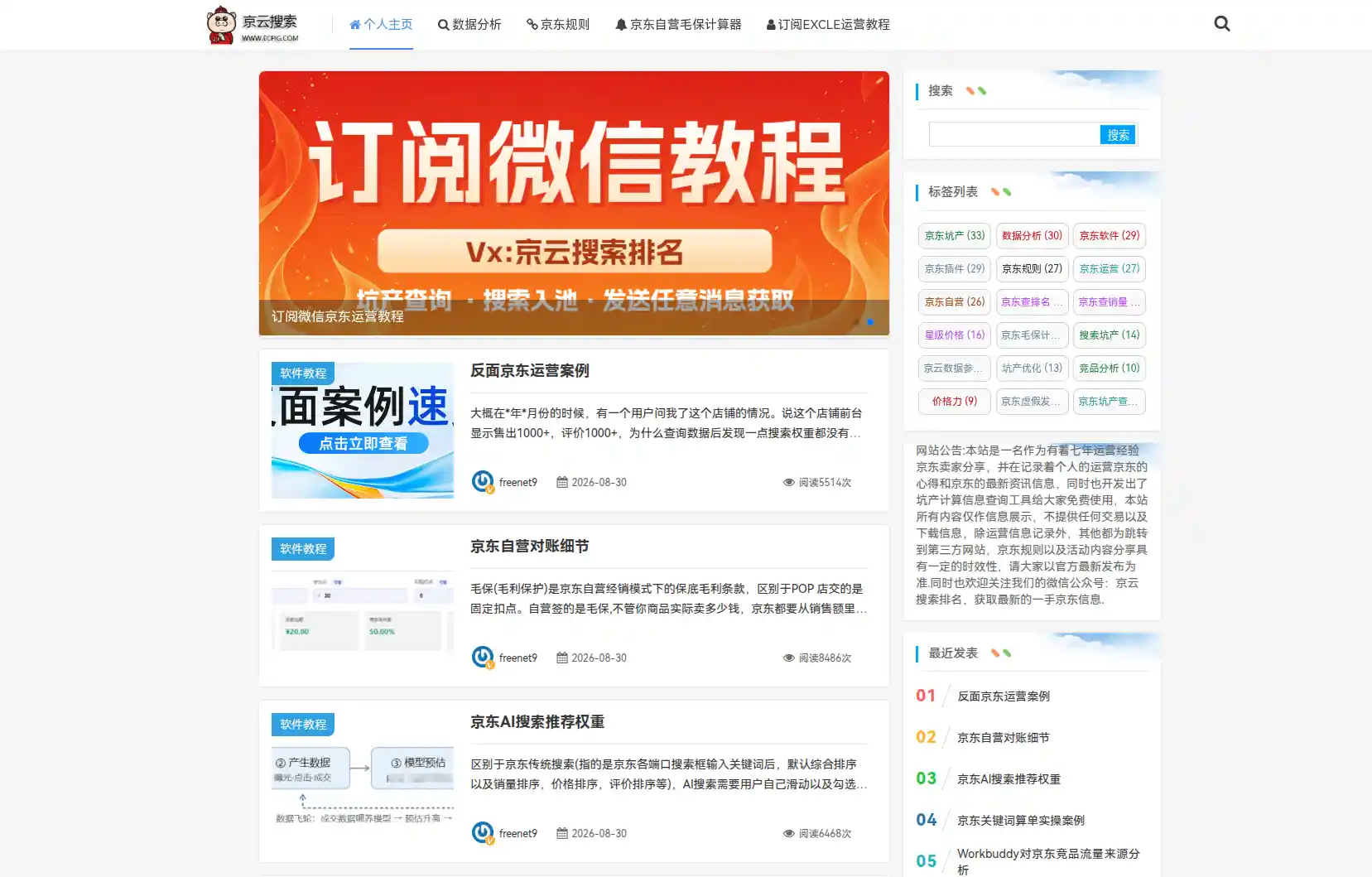
Task: Click the 网站公告 notice paragraph
Action: pyautogui.click(x=1032, y=525)
